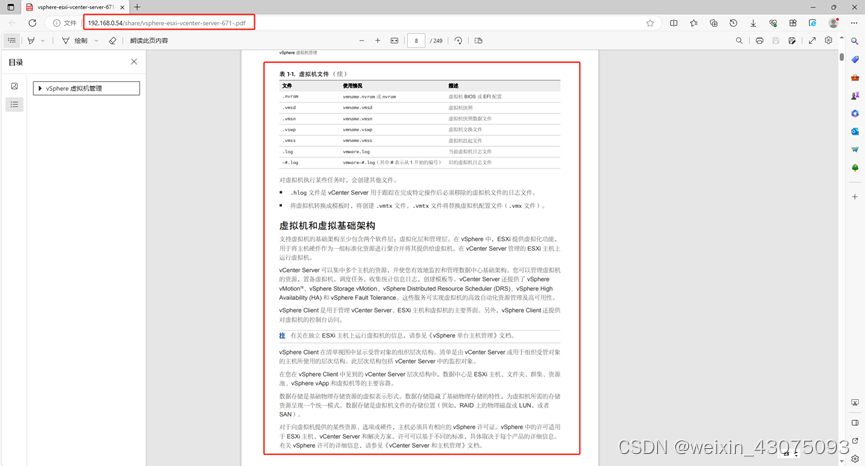
Task: Open PDF viewer settings gear
Action: pos(829,40)
